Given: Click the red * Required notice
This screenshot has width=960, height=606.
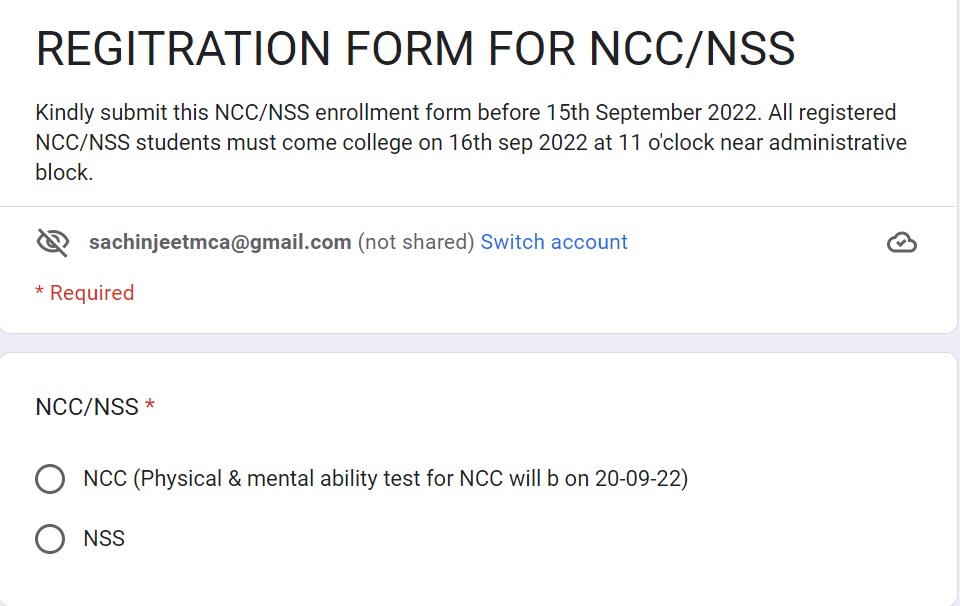Looking at the screenshot, I should click(x=84, y=293).
